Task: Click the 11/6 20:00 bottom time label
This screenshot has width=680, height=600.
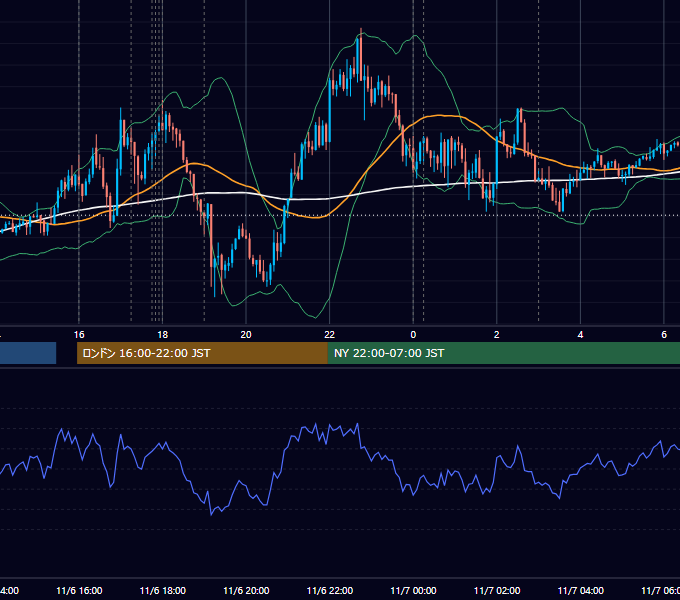Action: 246,590
